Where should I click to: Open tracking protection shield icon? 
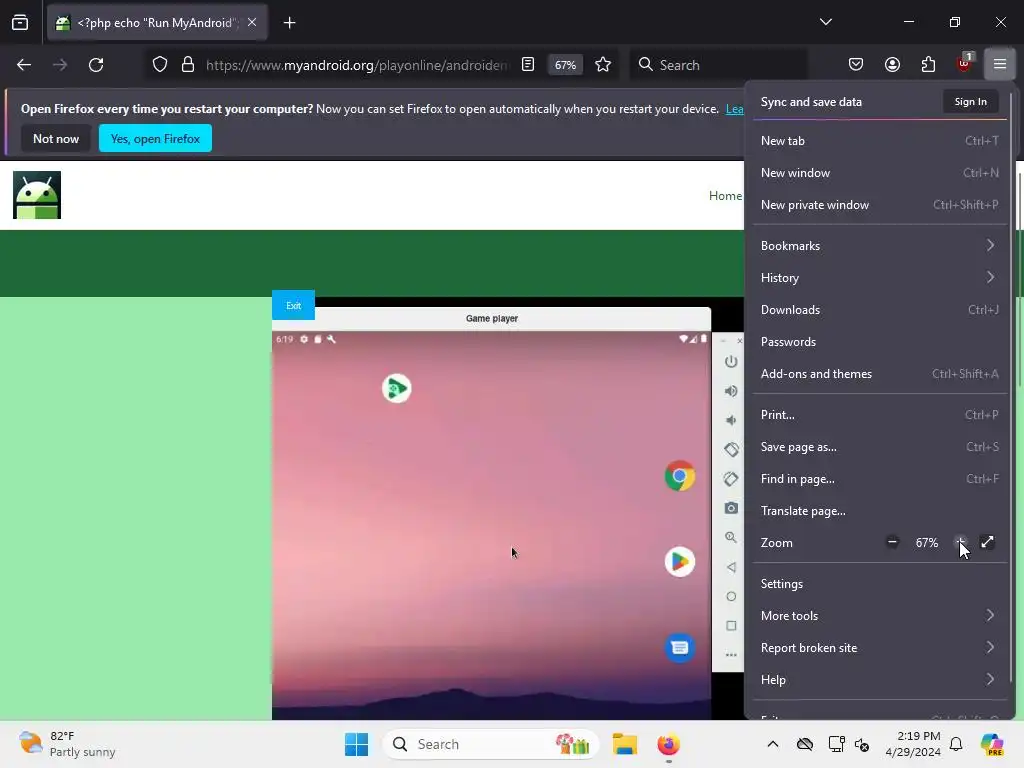coord(160,65)
